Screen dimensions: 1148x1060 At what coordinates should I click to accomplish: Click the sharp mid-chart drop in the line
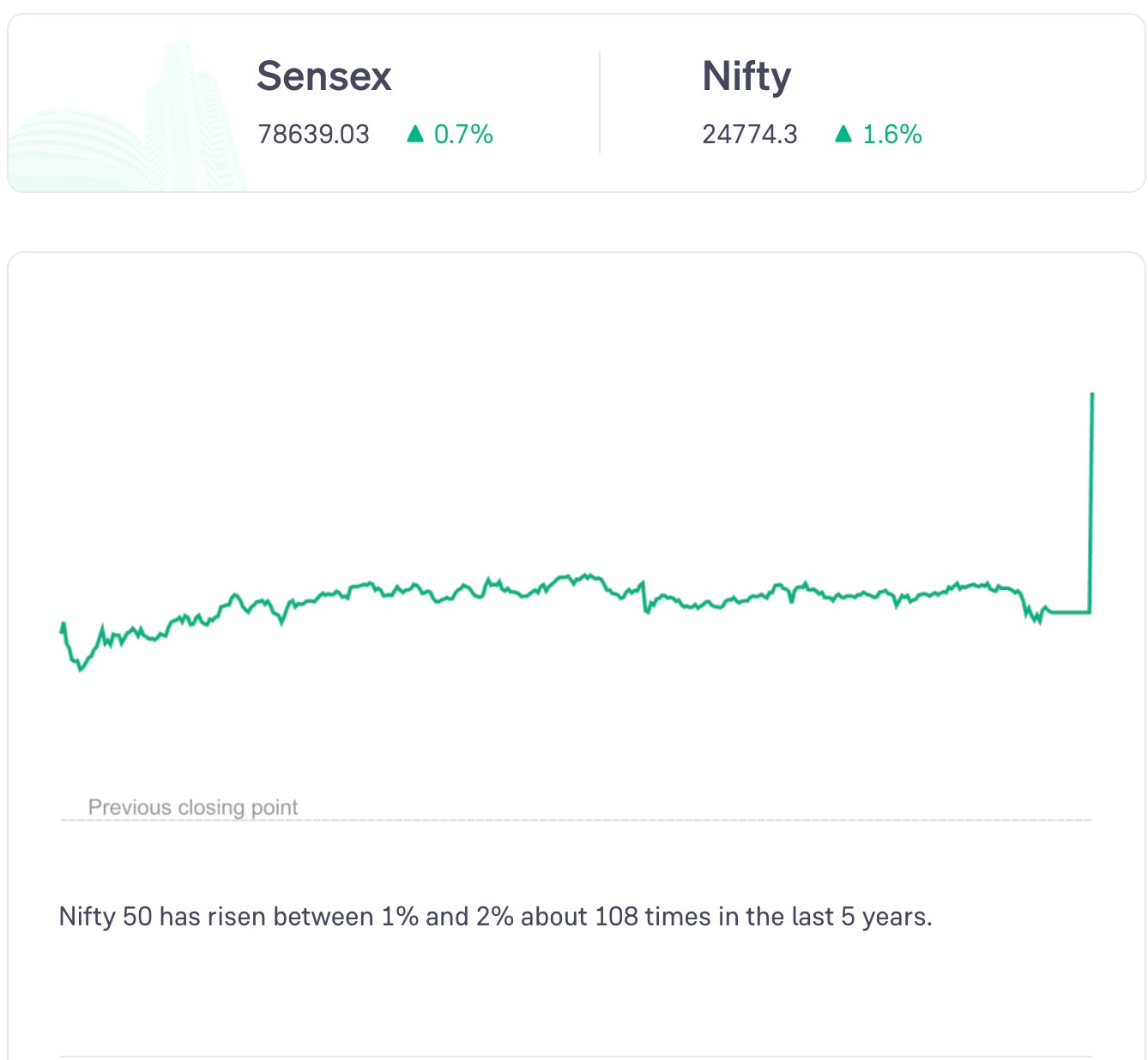click(x=644, y=598)
